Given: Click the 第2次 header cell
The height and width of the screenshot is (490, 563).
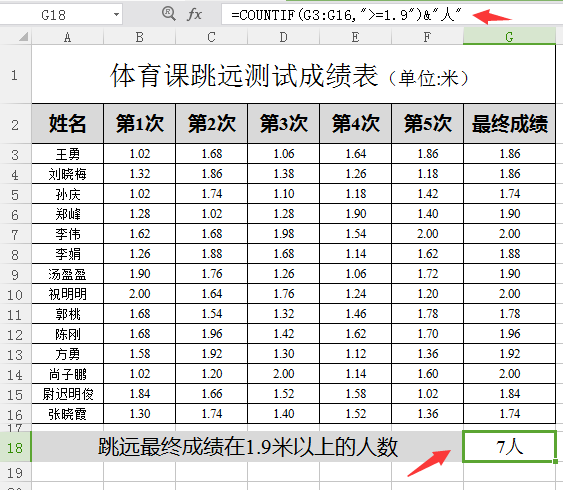Looking at the screenshot, I should point(211,124).
